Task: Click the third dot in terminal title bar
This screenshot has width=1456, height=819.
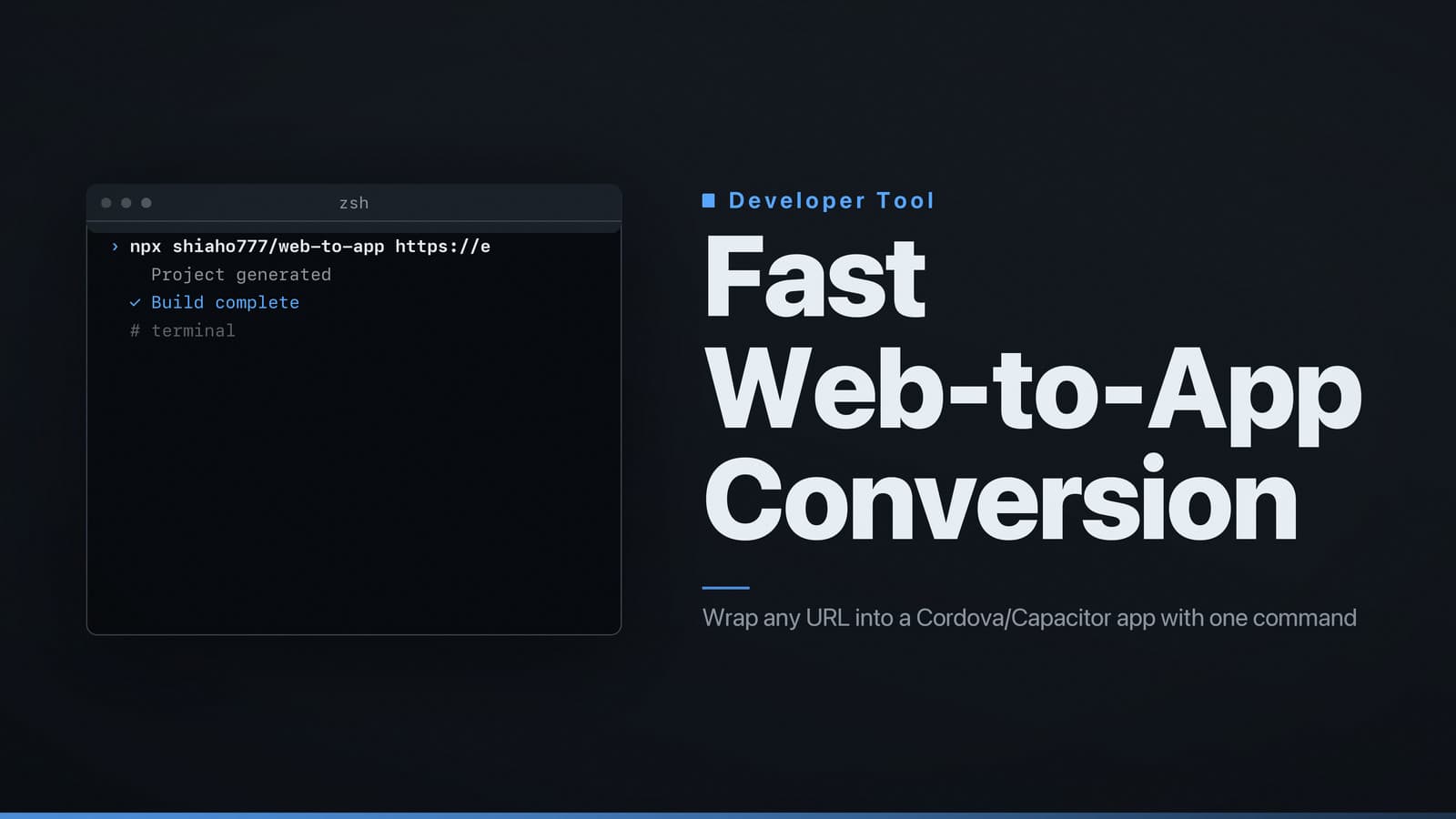Action: tap(147, 203)
